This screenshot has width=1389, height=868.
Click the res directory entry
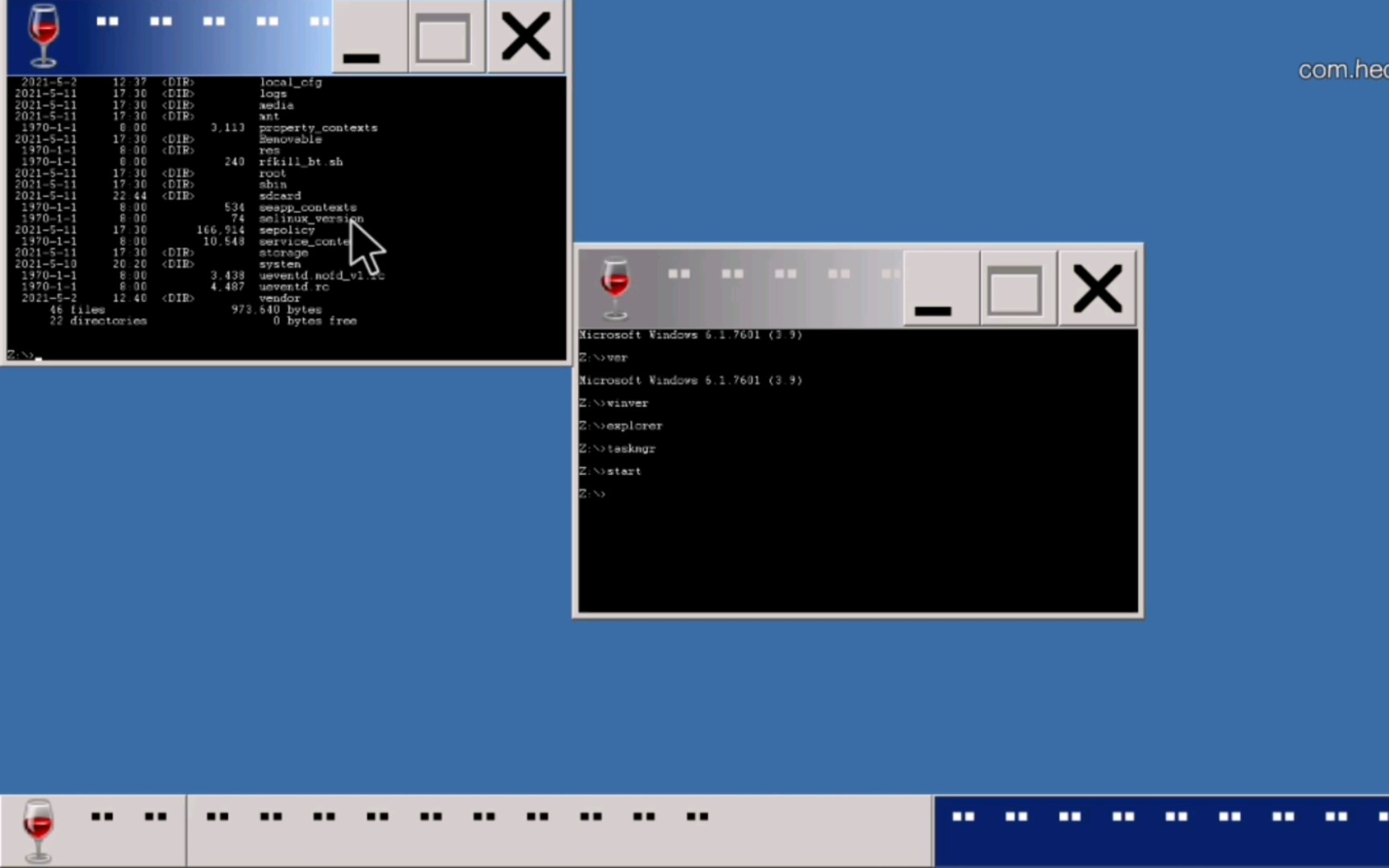269,150
